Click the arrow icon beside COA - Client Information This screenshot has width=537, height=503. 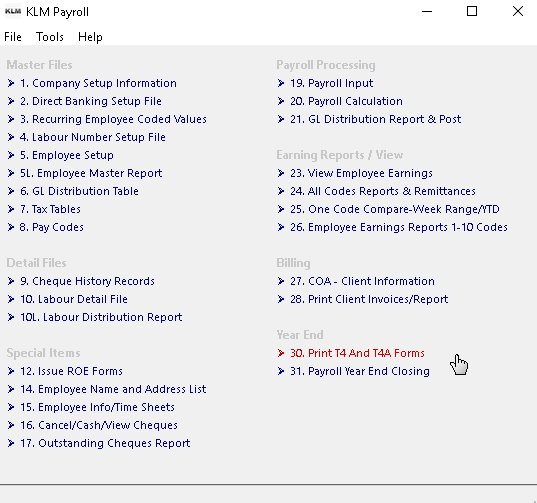tap(281, 281)
